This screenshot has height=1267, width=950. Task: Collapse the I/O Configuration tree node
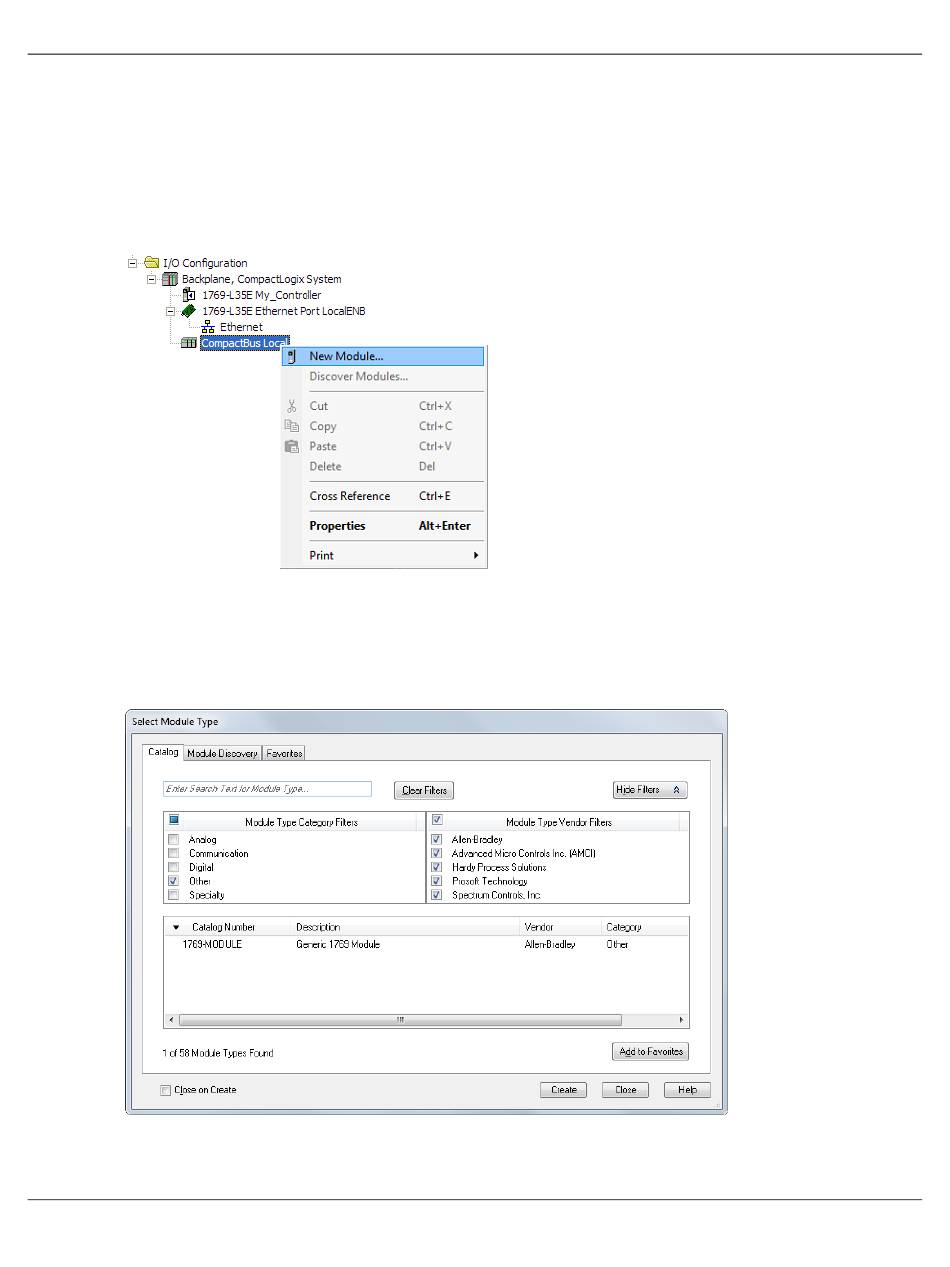(133, 263)
